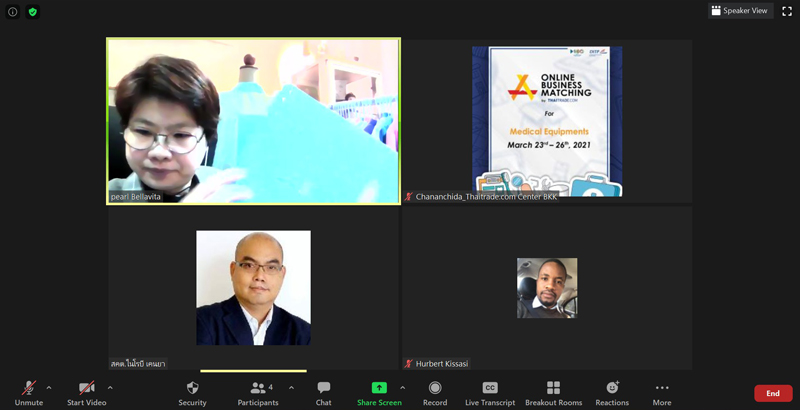
Task: Expand video options arrow beside Start Video
Action: coord(110,387)
